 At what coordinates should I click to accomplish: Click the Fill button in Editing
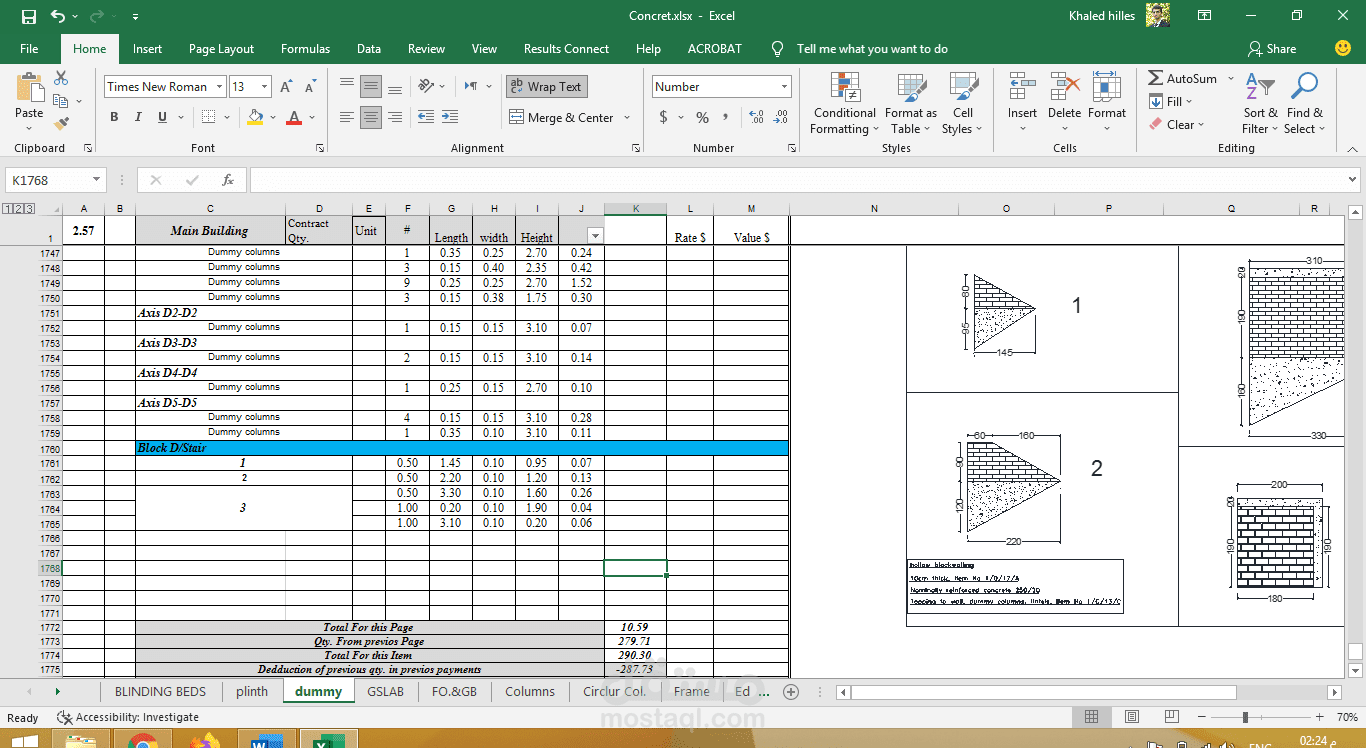[1170, 101]
